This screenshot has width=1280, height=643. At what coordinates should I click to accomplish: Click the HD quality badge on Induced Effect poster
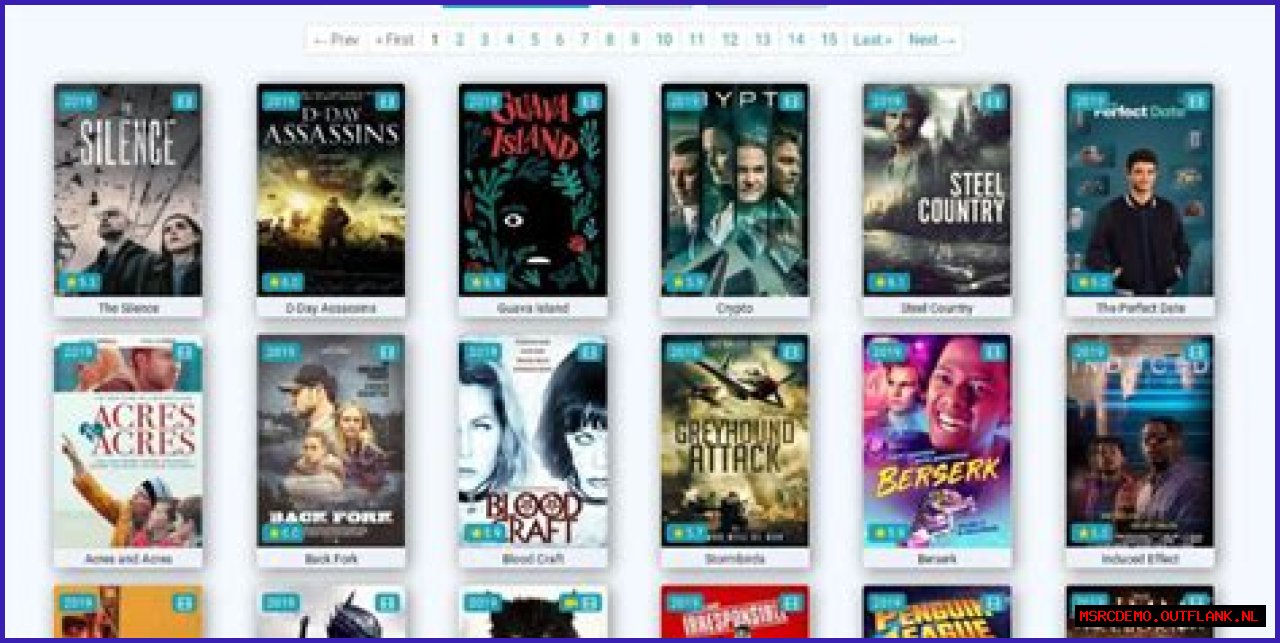1196,352
